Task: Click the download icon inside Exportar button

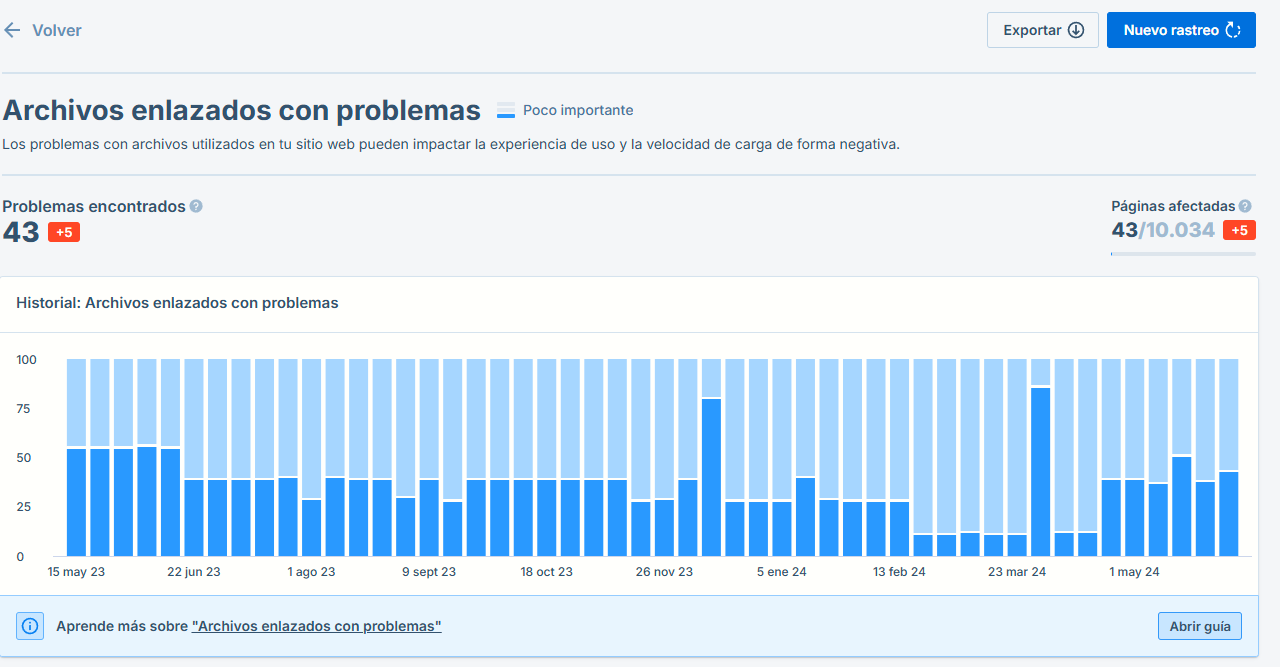Action: coord(1077,30)
